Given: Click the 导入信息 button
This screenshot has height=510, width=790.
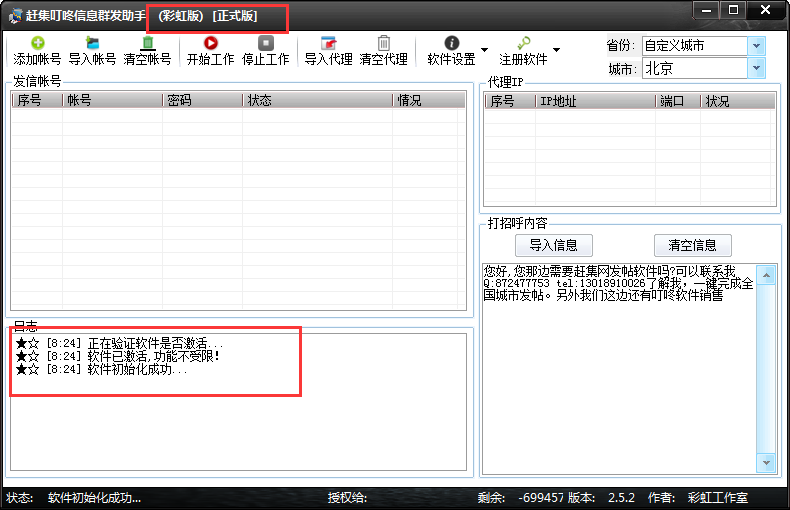Looking at the screenshot, I should pos(553,245).
